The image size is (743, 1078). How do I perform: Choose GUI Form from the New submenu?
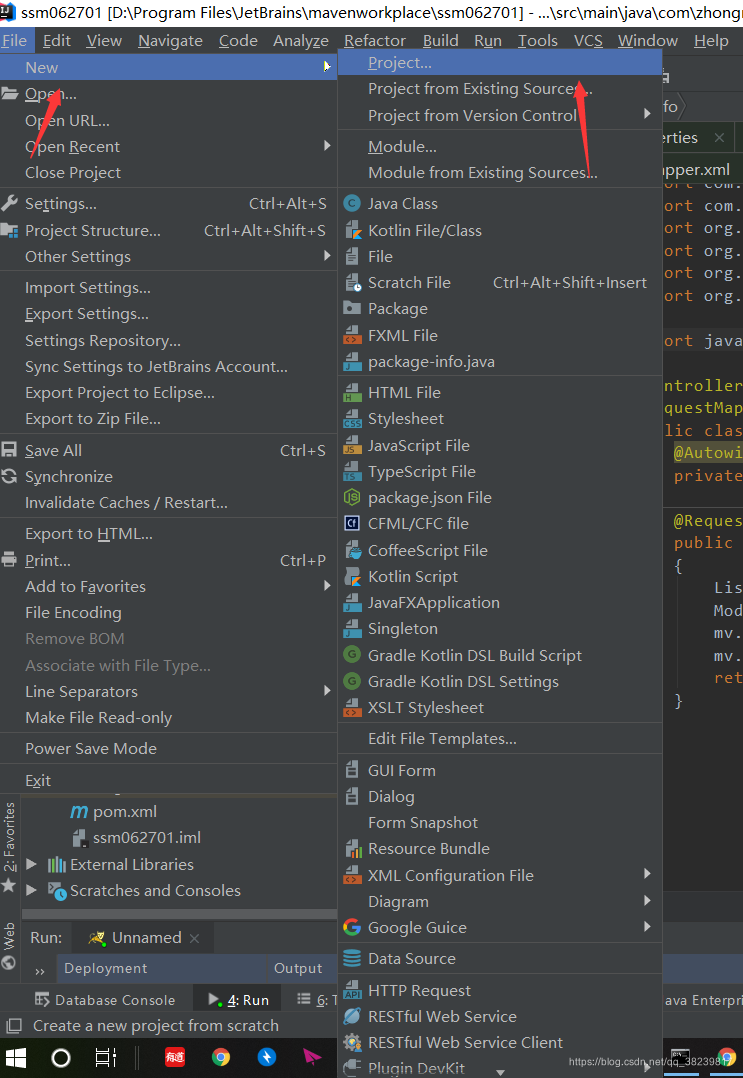coord(500,771)
